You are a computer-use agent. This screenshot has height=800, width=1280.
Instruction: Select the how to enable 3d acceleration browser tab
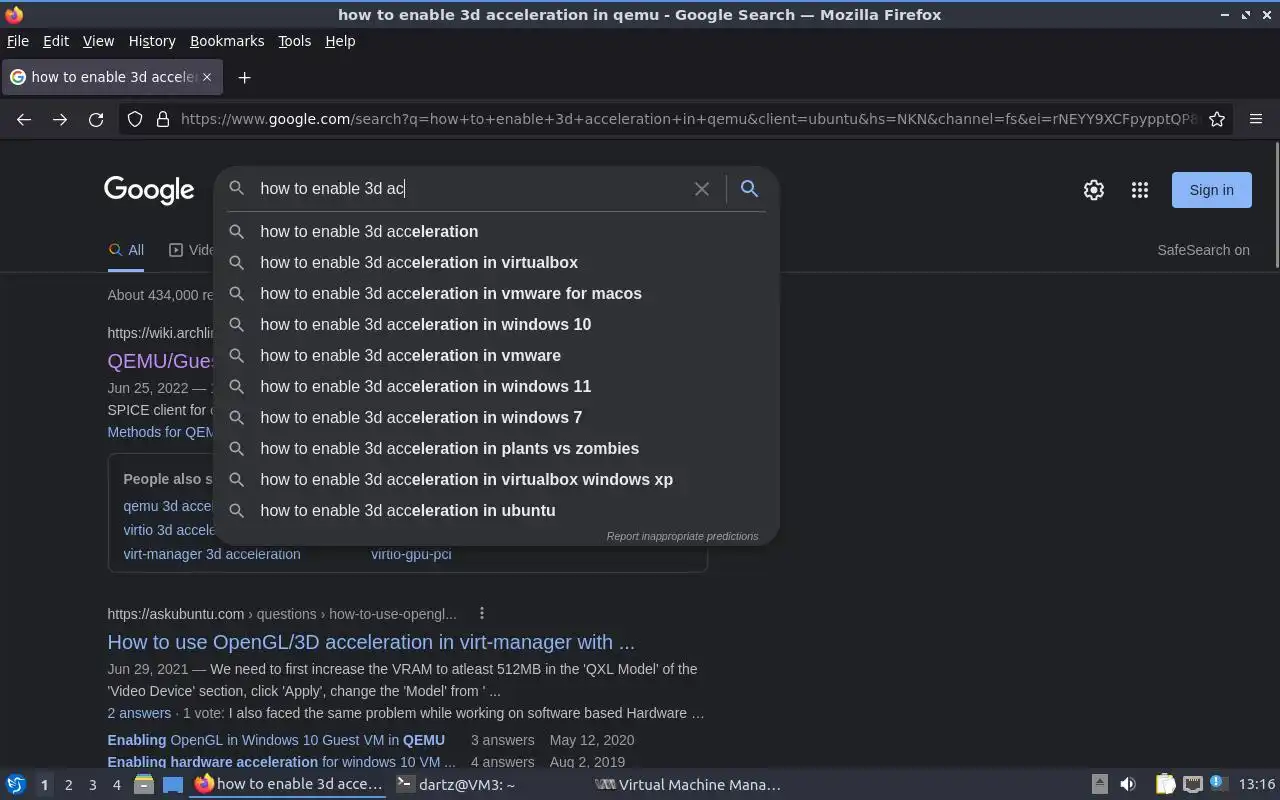112,77
